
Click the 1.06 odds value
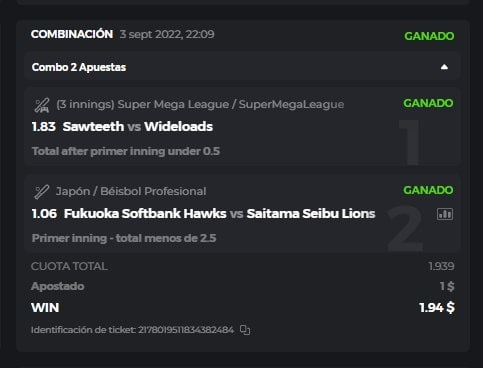point(44,214)
